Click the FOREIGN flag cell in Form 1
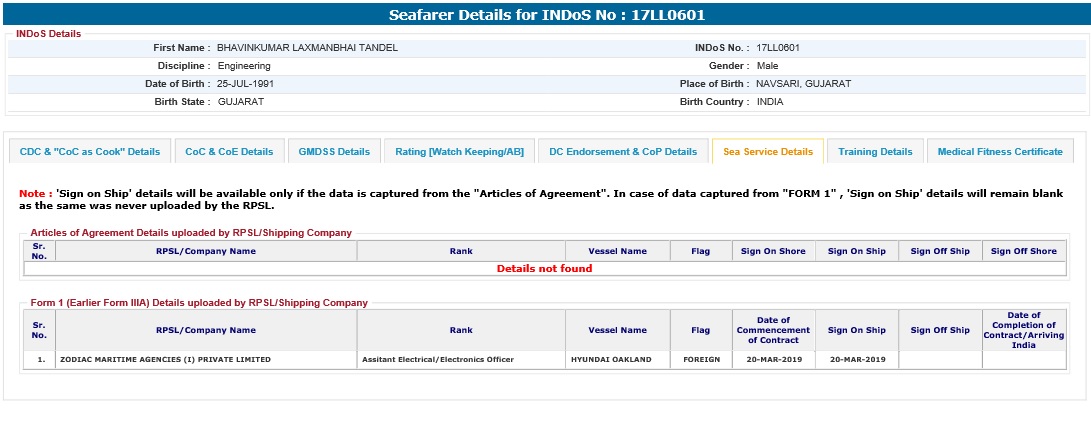 701,359
